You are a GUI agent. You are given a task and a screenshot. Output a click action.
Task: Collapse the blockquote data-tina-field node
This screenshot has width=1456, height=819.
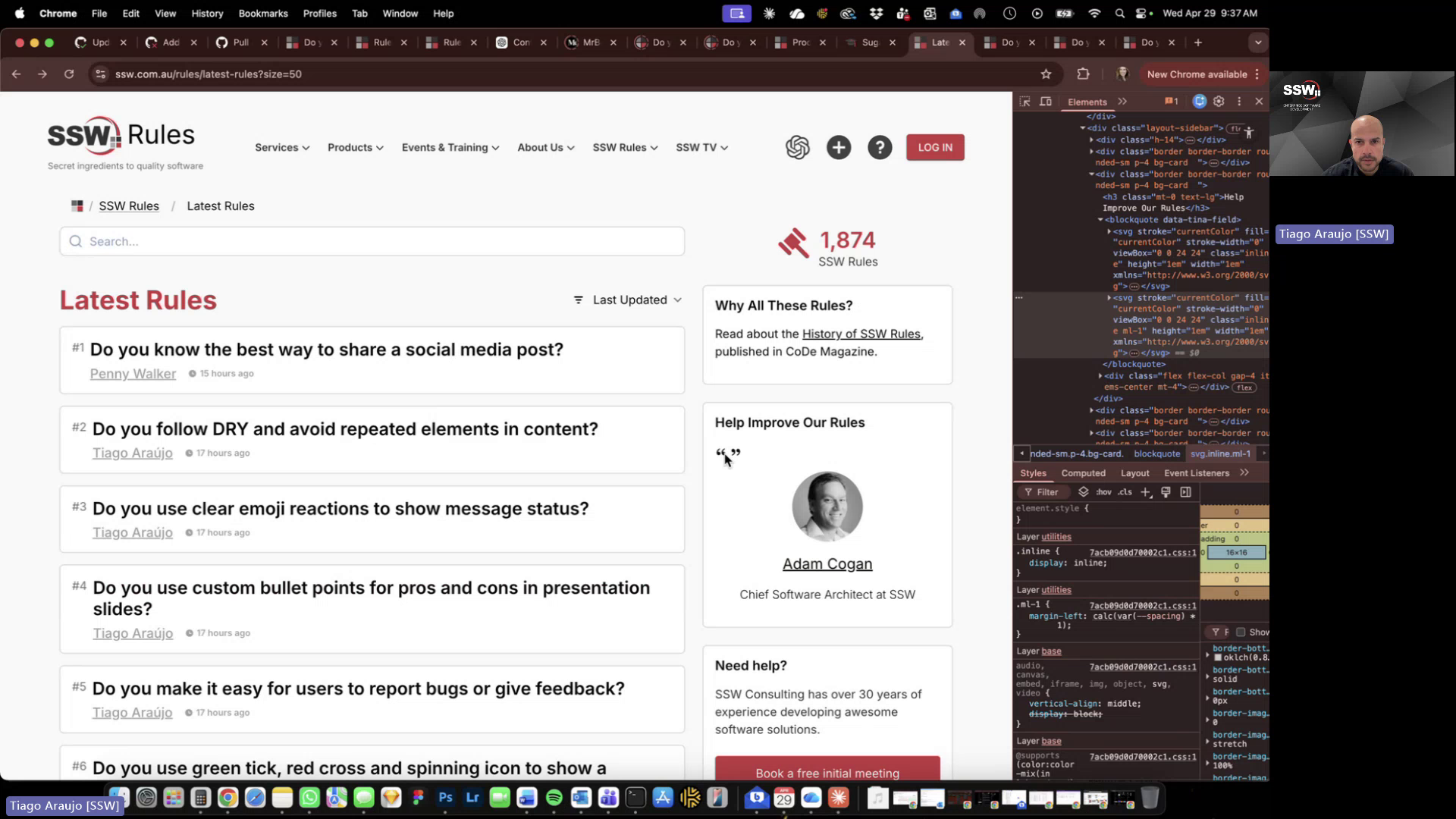pyautogui.click(x=1100, y=220)
